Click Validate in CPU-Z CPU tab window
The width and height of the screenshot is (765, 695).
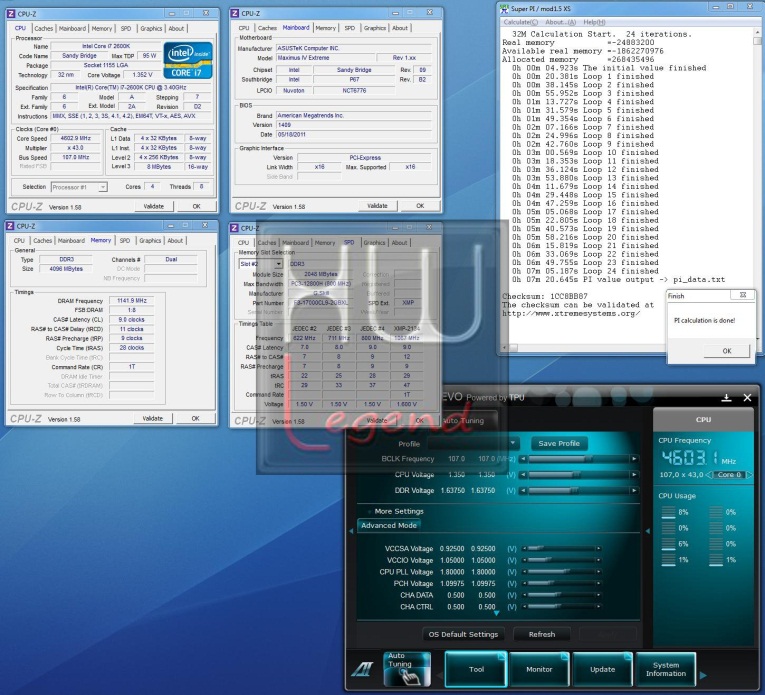point(154,206)
